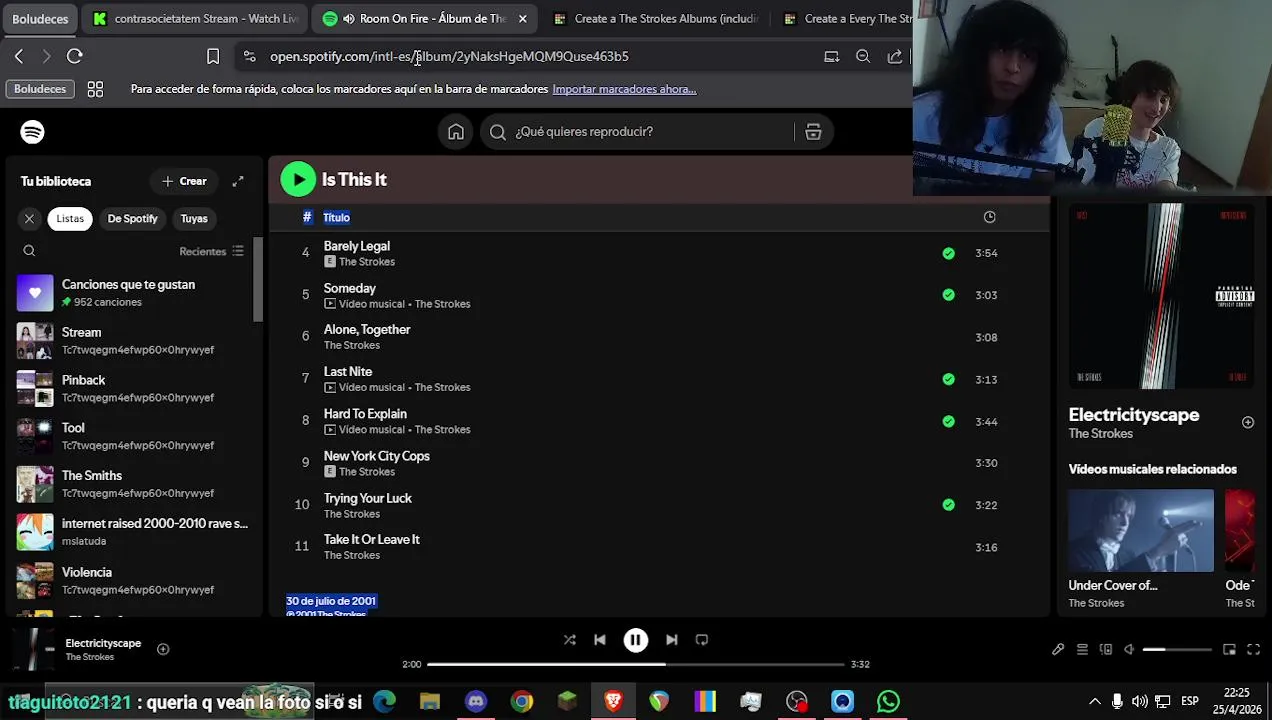Open the Canciones que te gustan playlist
Image resolution: width=1272 pixels, height=720 pixels.
pos(133,293)
